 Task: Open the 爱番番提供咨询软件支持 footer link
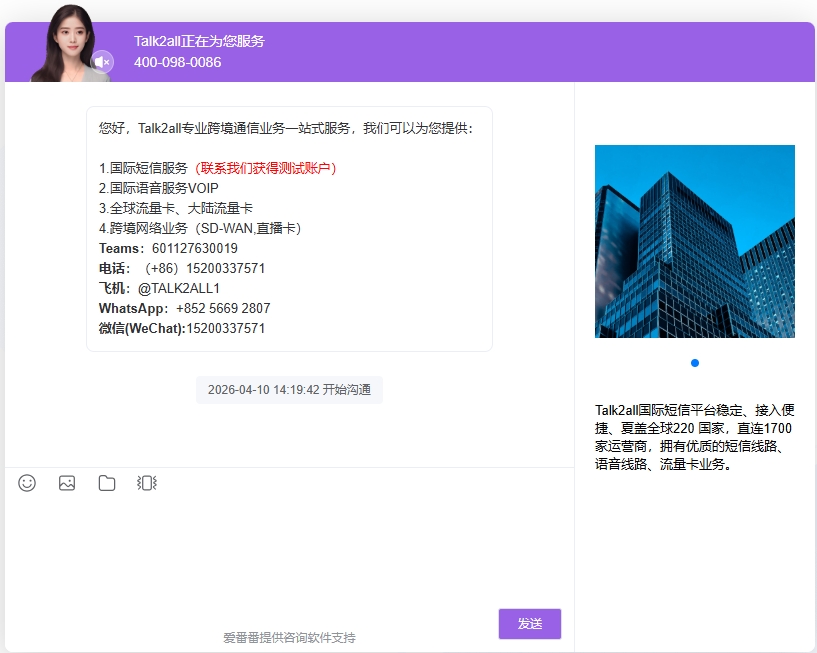point(289,637)
